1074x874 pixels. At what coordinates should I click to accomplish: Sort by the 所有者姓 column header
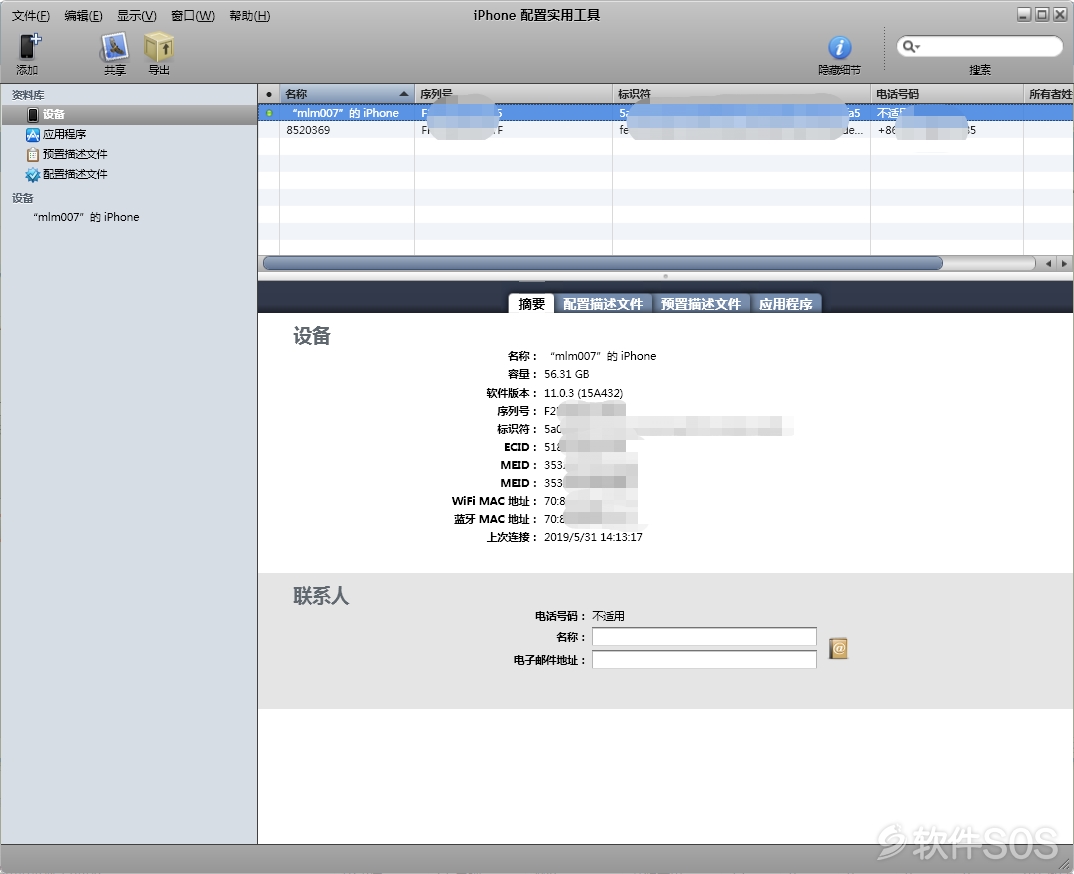point(1049,94)
